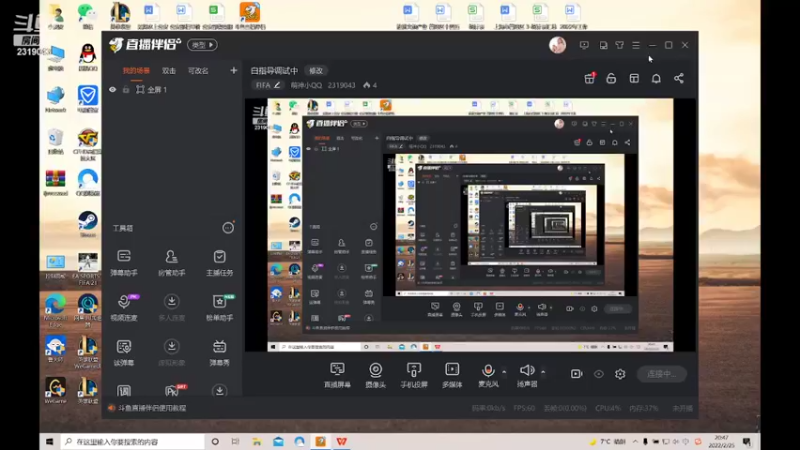Click the CPU:4% status text

coord(607,408)
